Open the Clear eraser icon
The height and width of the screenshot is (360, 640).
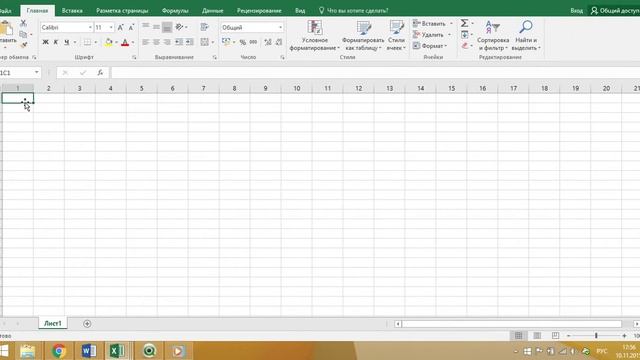pos(464,46)
